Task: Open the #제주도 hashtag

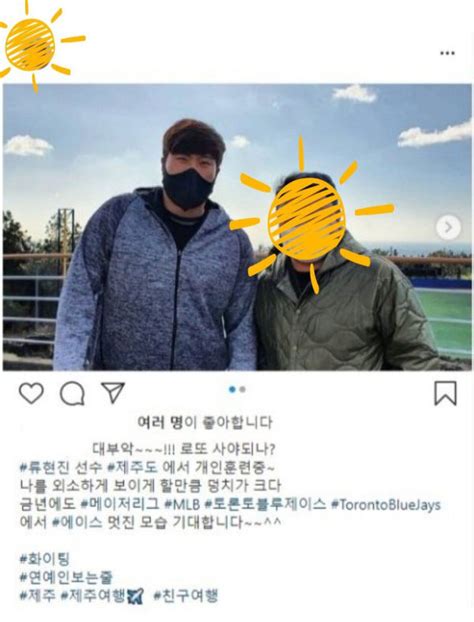Action: point(132,467)
